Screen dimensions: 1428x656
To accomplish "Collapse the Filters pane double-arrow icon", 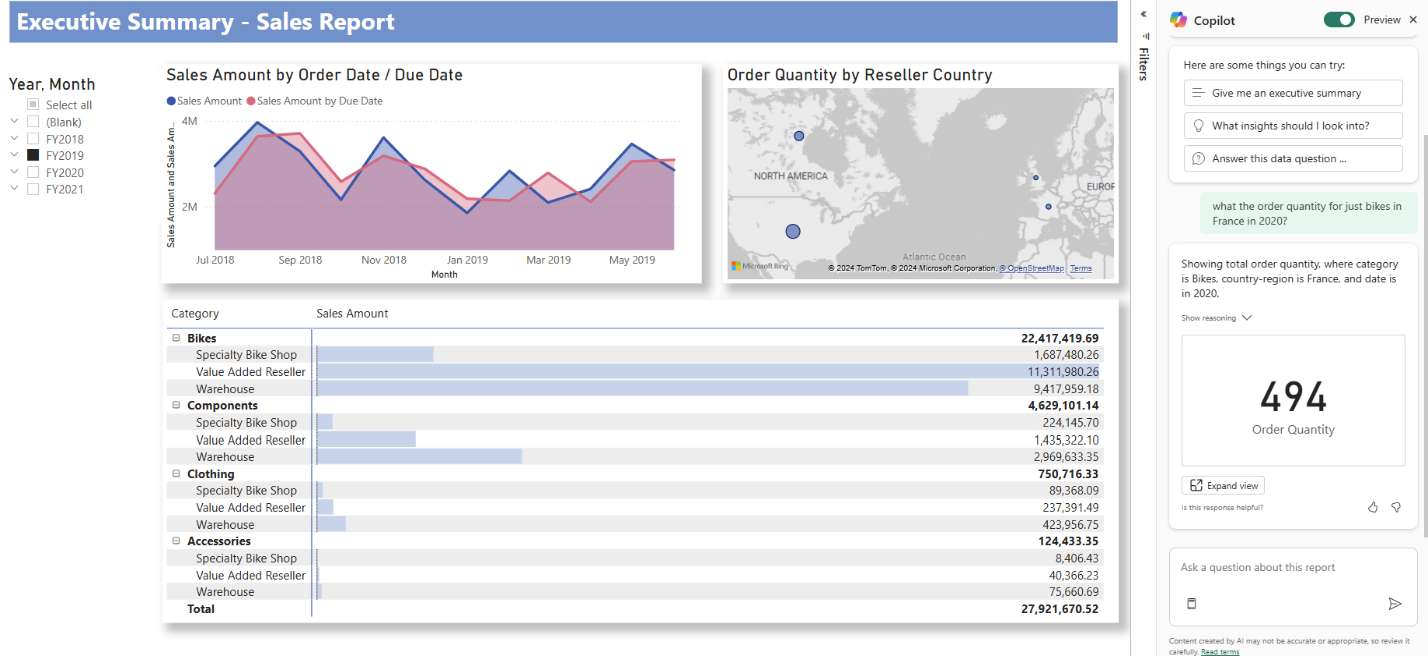I will [x=1143, y=14].
